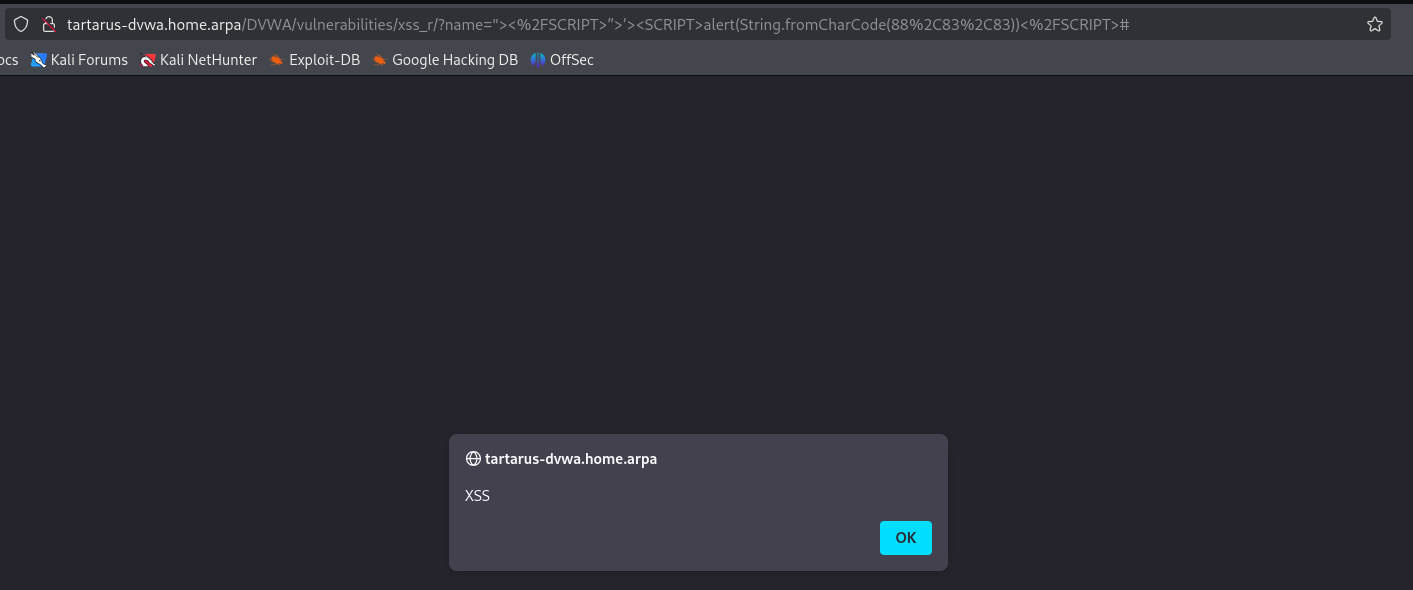This screenshot has width=1413, height=590.
Task: Click the Kali NetHunter bookmark favicon
Action: click(x=148, y=60)
